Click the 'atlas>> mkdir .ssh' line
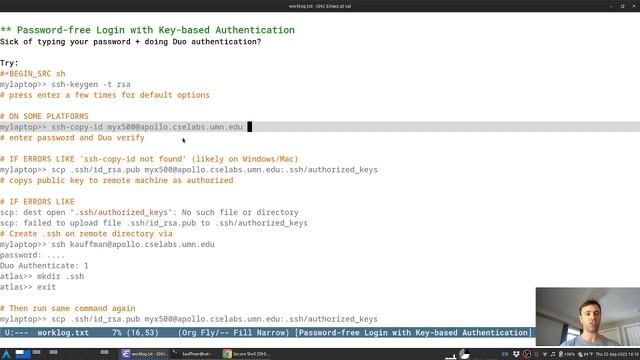This screenshot has height=360, width=640. [x=42, y=276]
